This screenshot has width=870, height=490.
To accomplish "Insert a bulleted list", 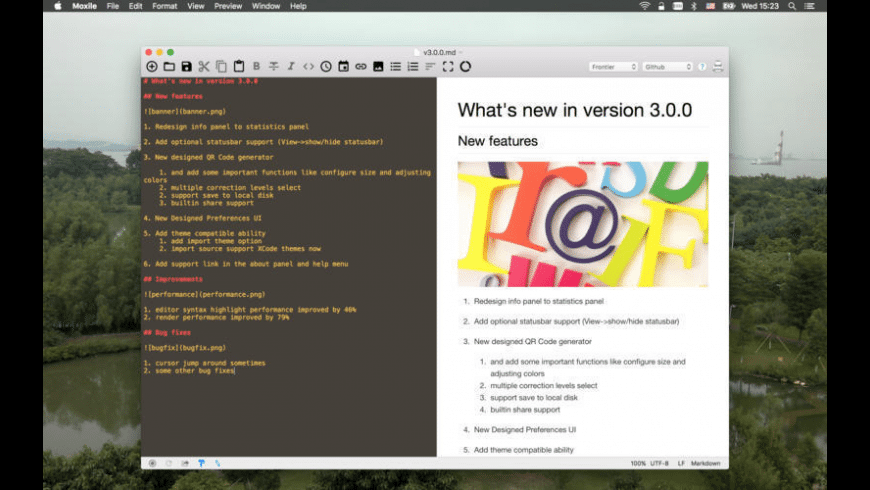I will click(x=396, y=67).
